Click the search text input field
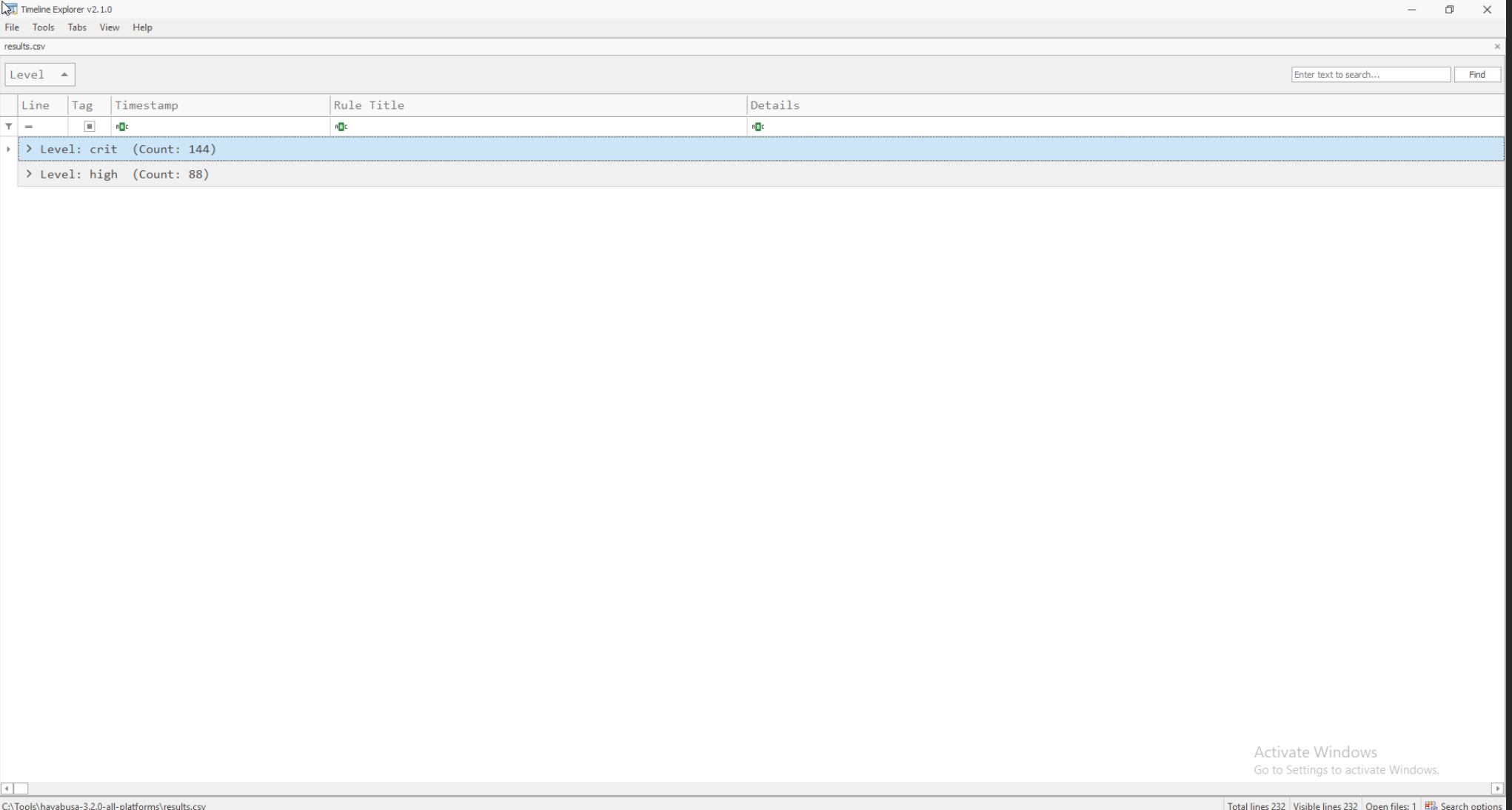This screenshot has height=810, width=1512. [x=1370, y=75]
